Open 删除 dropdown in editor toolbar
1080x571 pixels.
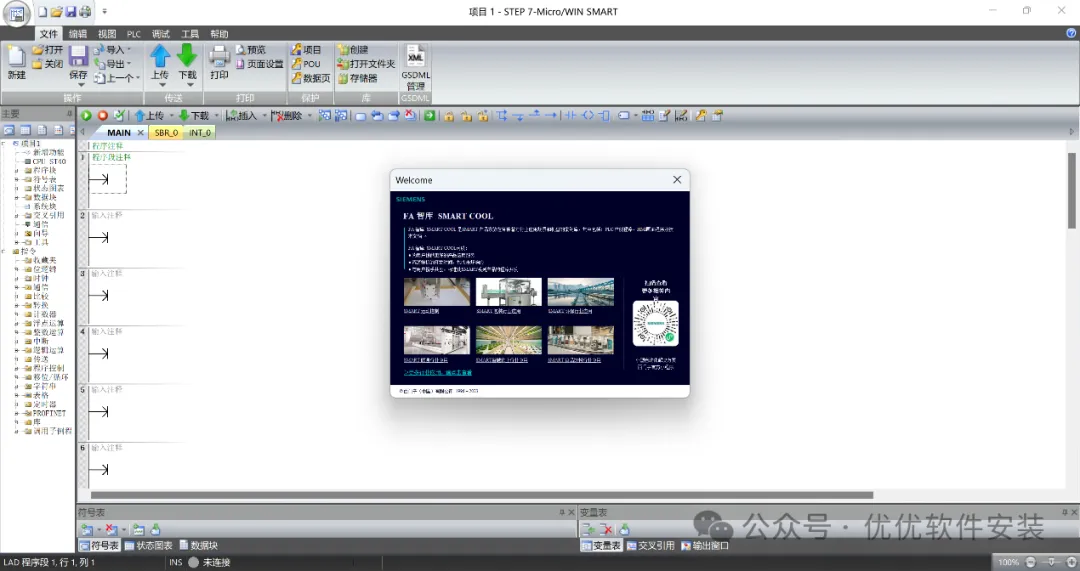pyautogui.click(x=309, y=116)
